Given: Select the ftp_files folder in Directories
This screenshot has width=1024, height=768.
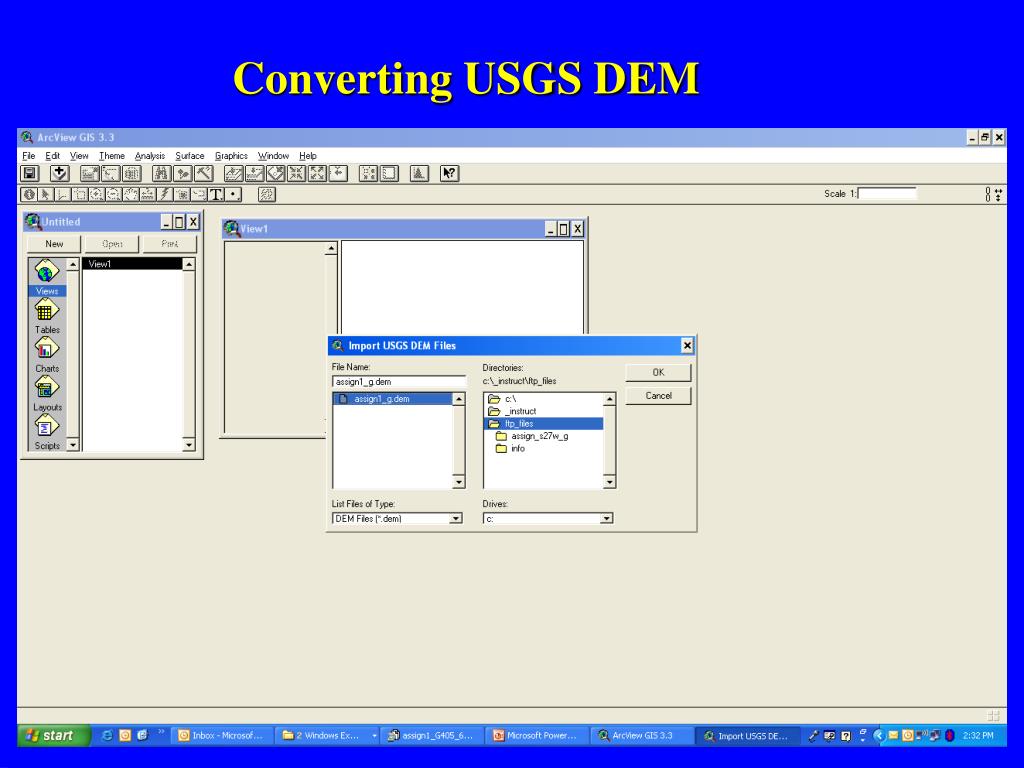Looking at the screenshot, I should (x=544, y=424).
